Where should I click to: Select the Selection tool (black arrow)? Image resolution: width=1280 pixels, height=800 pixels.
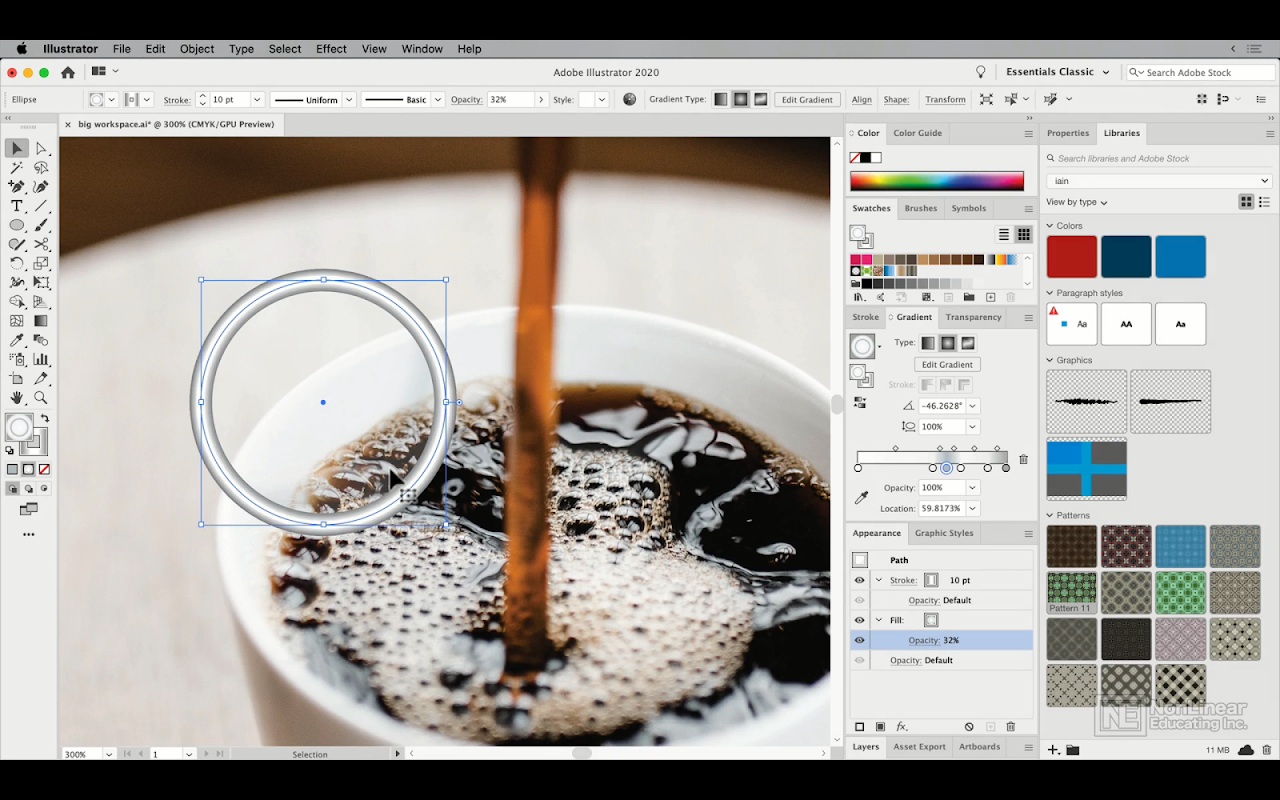[17, 148]
